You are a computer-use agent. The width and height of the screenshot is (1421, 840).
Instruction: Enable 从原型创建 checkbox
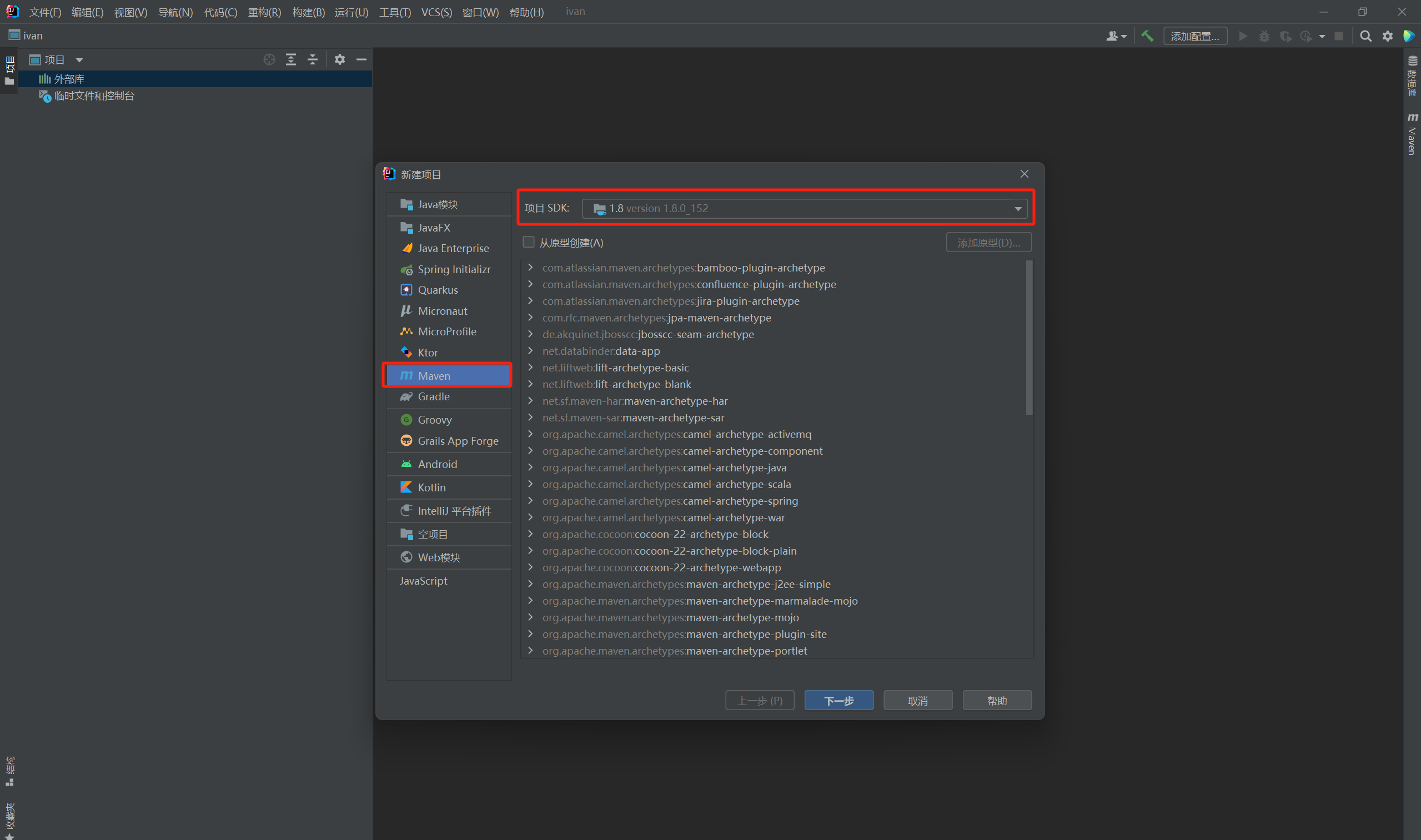coord(528,242)
